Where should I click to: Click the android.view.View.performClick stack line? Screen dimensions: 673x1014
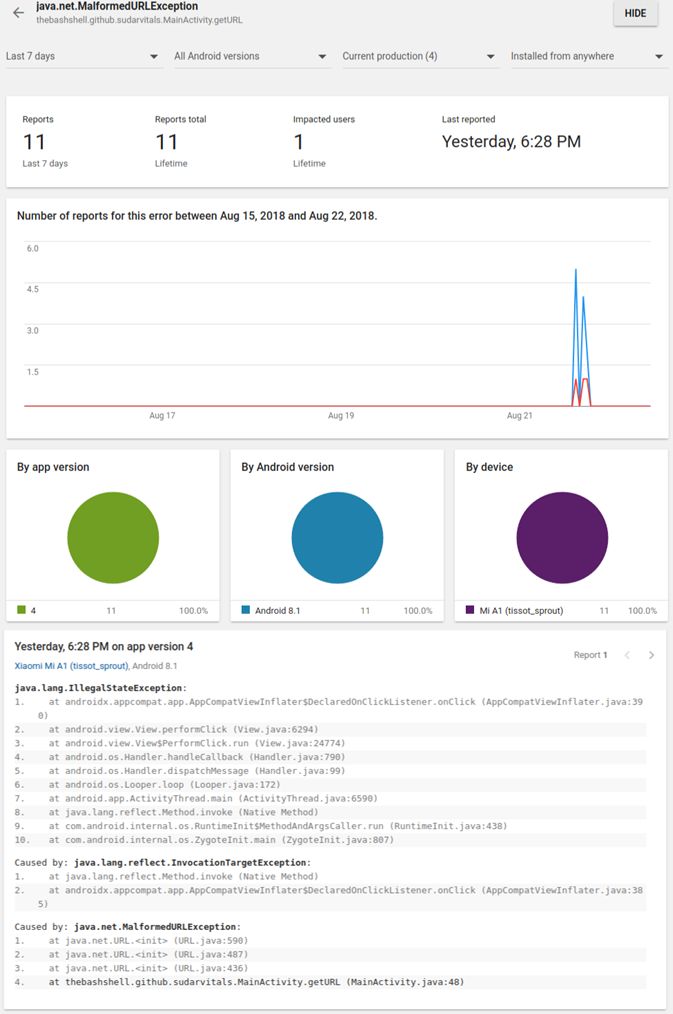pyautogui.click(x=330, y=729)
